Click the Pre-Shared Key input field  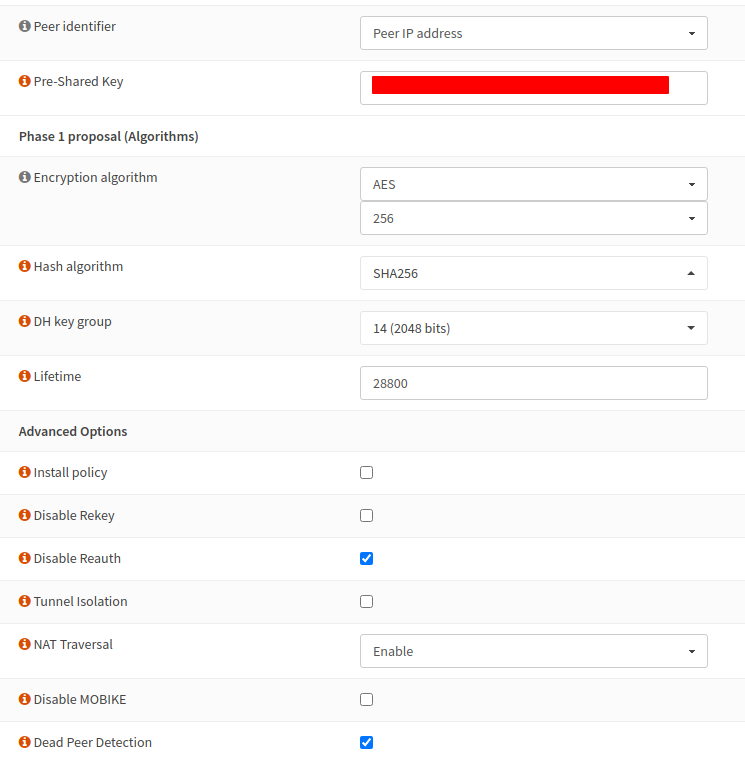coord(534,88)
